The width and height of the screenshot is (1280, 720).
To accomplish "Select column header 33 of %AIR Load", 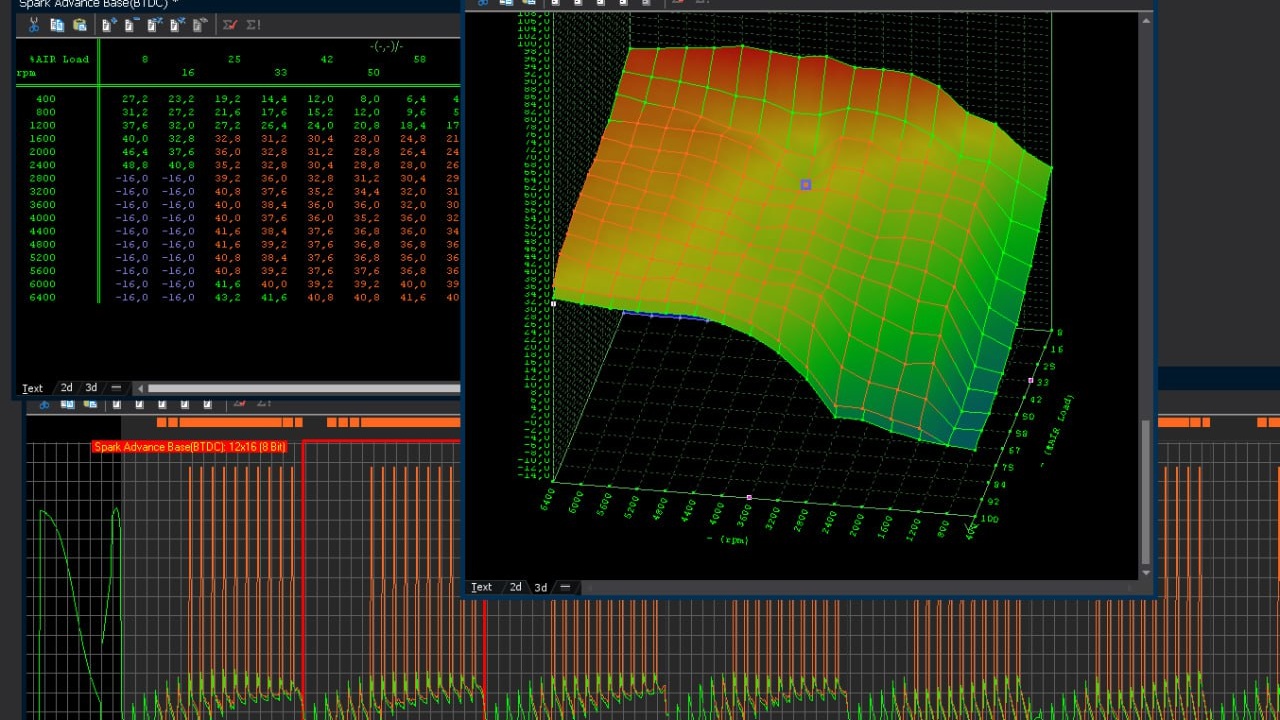I will pyautogui.click(x=281, y=72).
